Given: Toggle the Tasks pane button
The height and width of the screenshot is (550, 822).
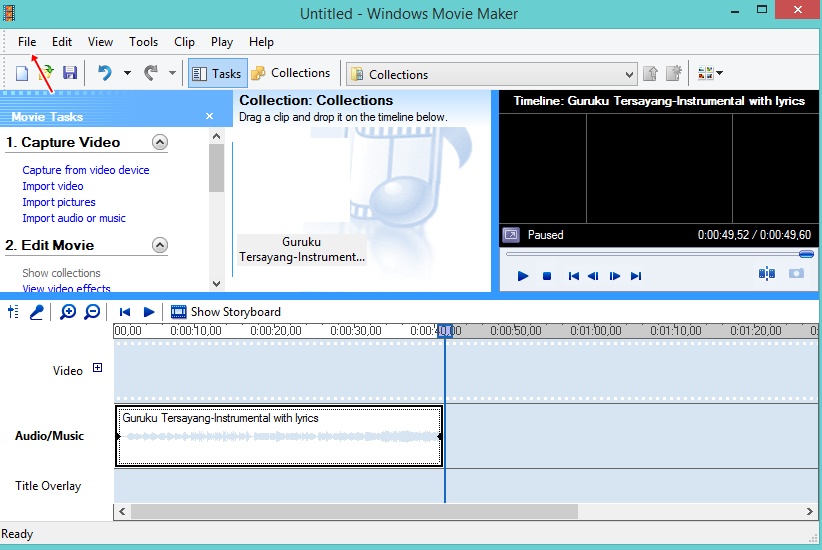Looking at the screenshot, I should 218,73.
